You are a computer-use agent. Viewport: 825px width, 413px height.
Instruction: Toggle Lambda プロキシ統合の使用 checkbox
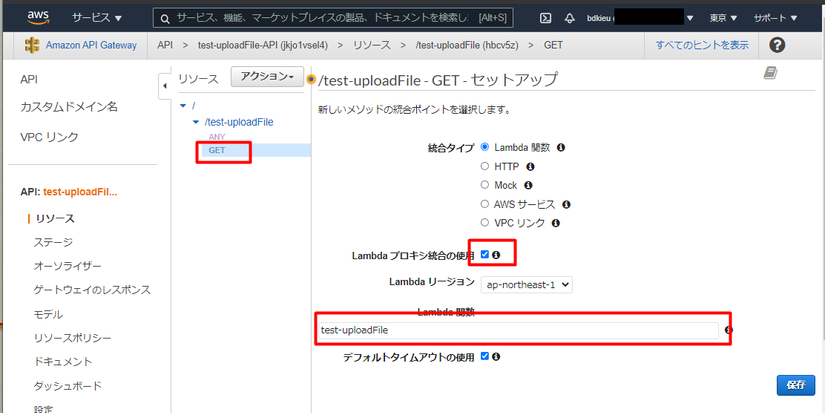pos(485,255)
